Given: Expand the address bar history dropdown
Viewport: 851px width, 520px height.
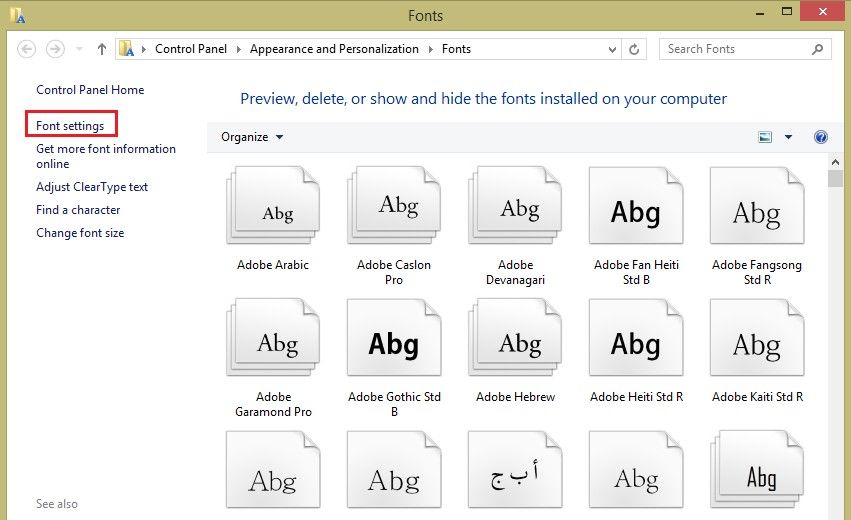Looking at the screenshot, I should pos(613,49).
